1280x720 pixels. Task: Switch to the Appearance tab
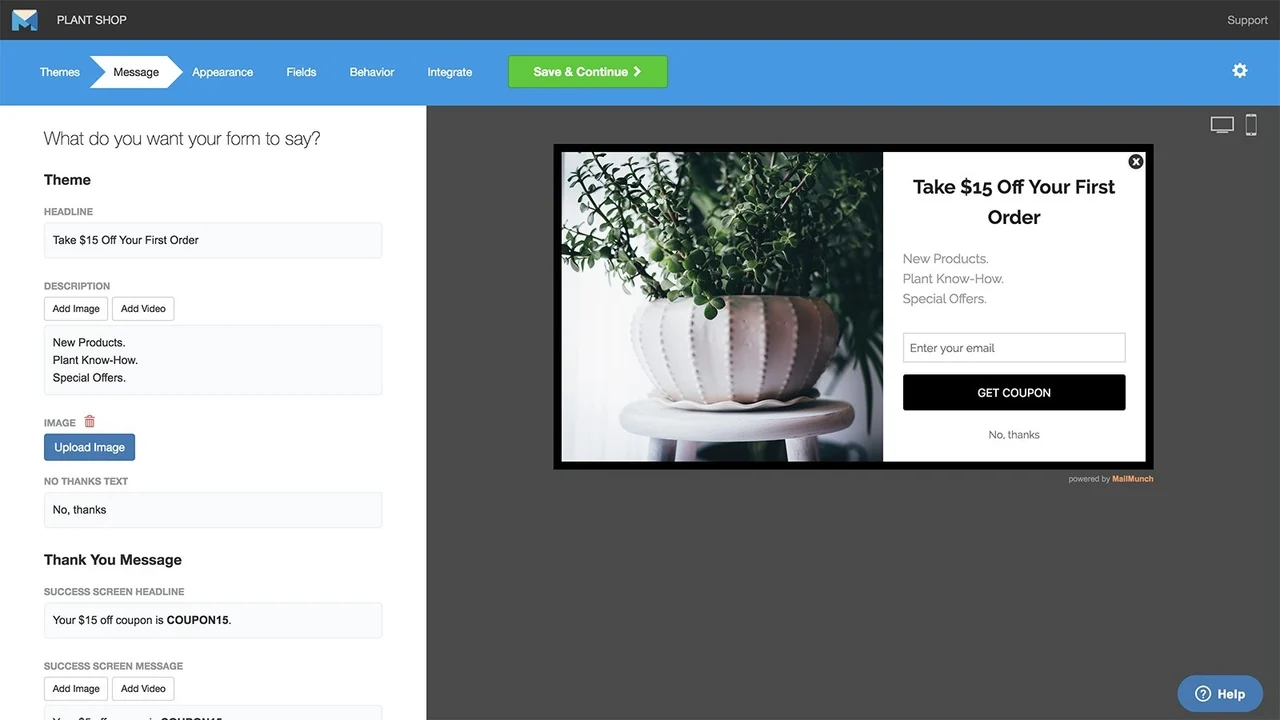pyautogui.click(x=222, y=71)
